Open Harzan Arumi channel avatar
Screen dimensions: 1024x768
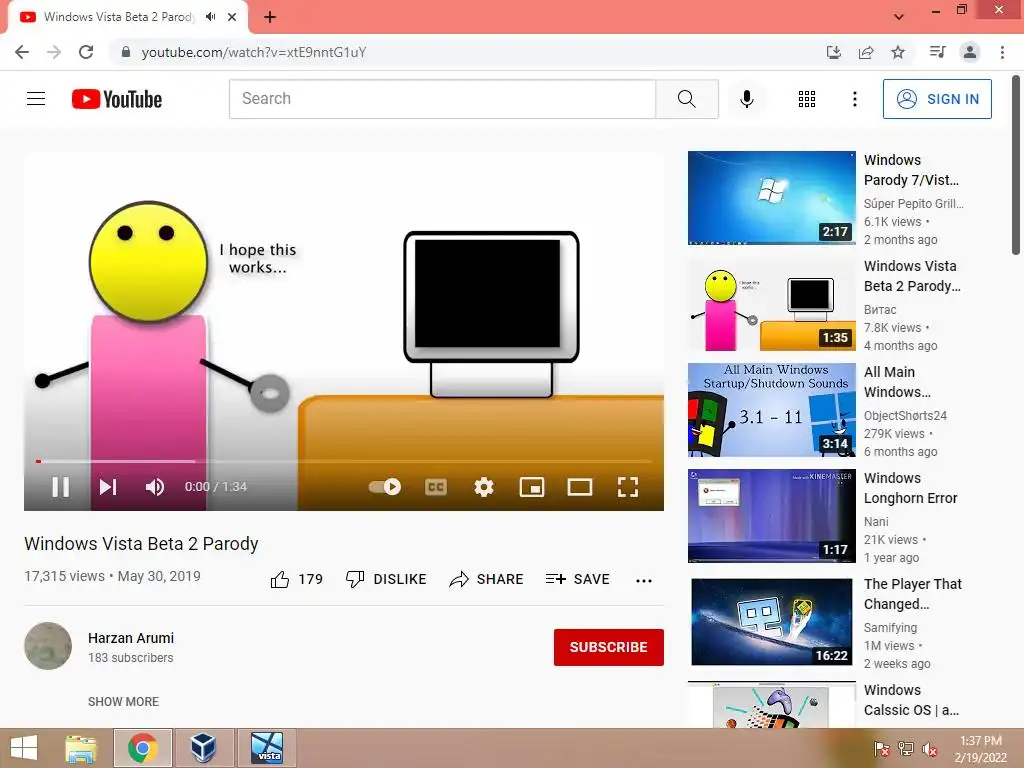click(48, 646)
